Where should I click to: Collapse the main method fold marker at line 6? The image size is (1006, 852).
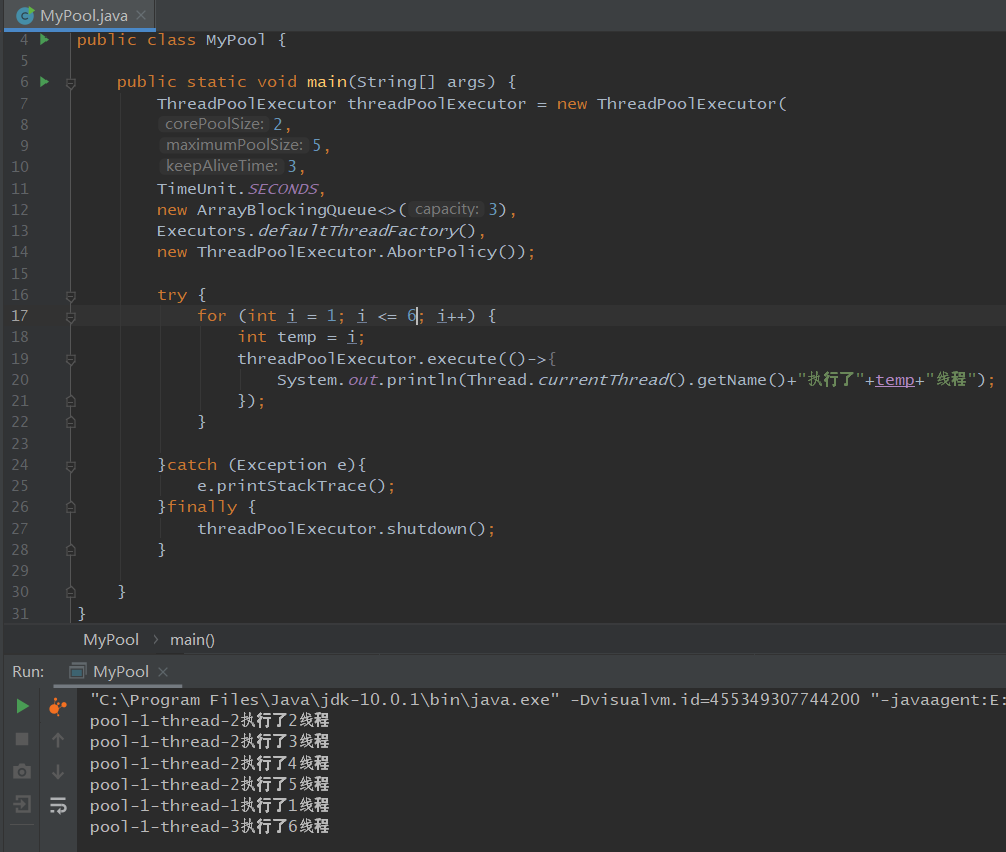pos(71,83)
